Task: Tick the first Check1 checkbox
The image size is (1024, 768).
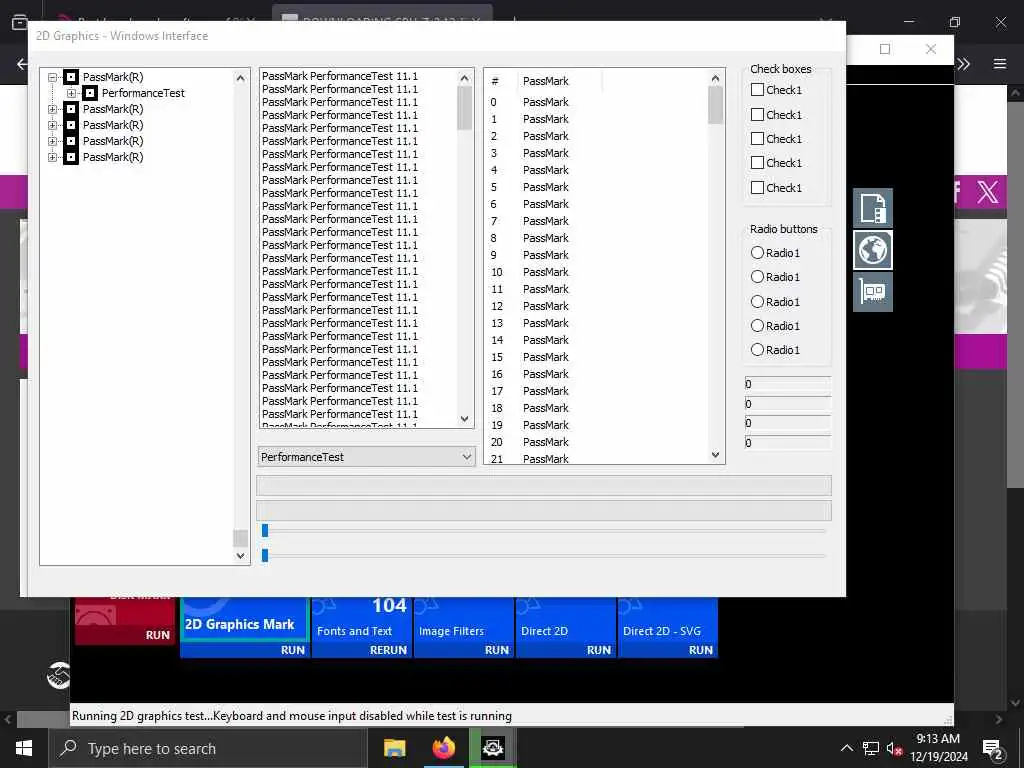Action: [x=758, y=89]
